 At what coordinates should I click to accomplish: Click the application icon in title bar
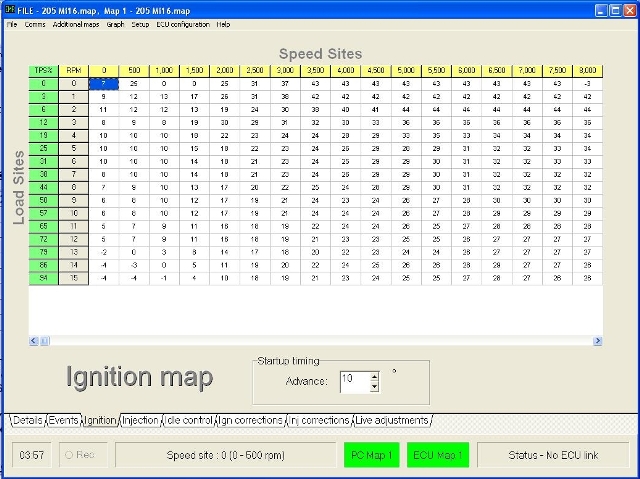tap(8, 8)
